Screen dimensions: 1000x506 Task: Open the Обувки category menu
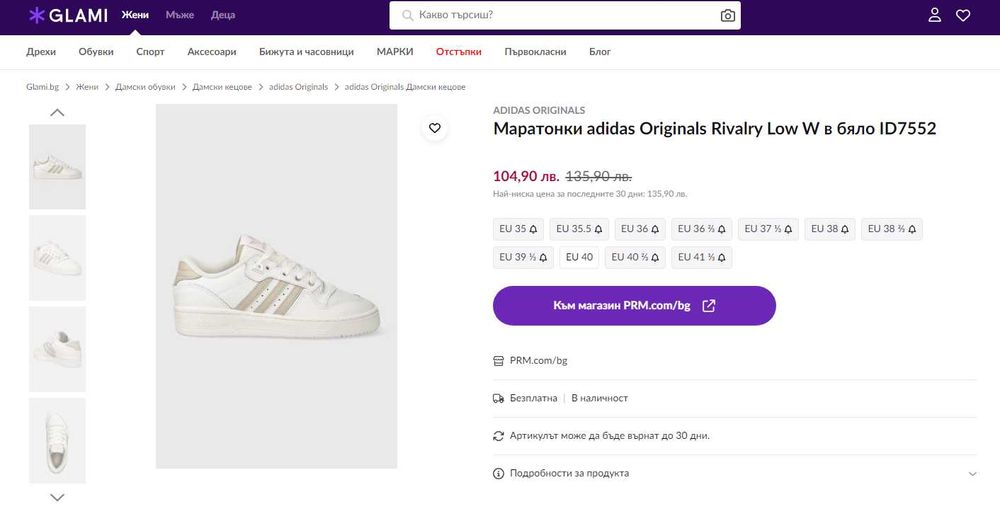(97, 52)
